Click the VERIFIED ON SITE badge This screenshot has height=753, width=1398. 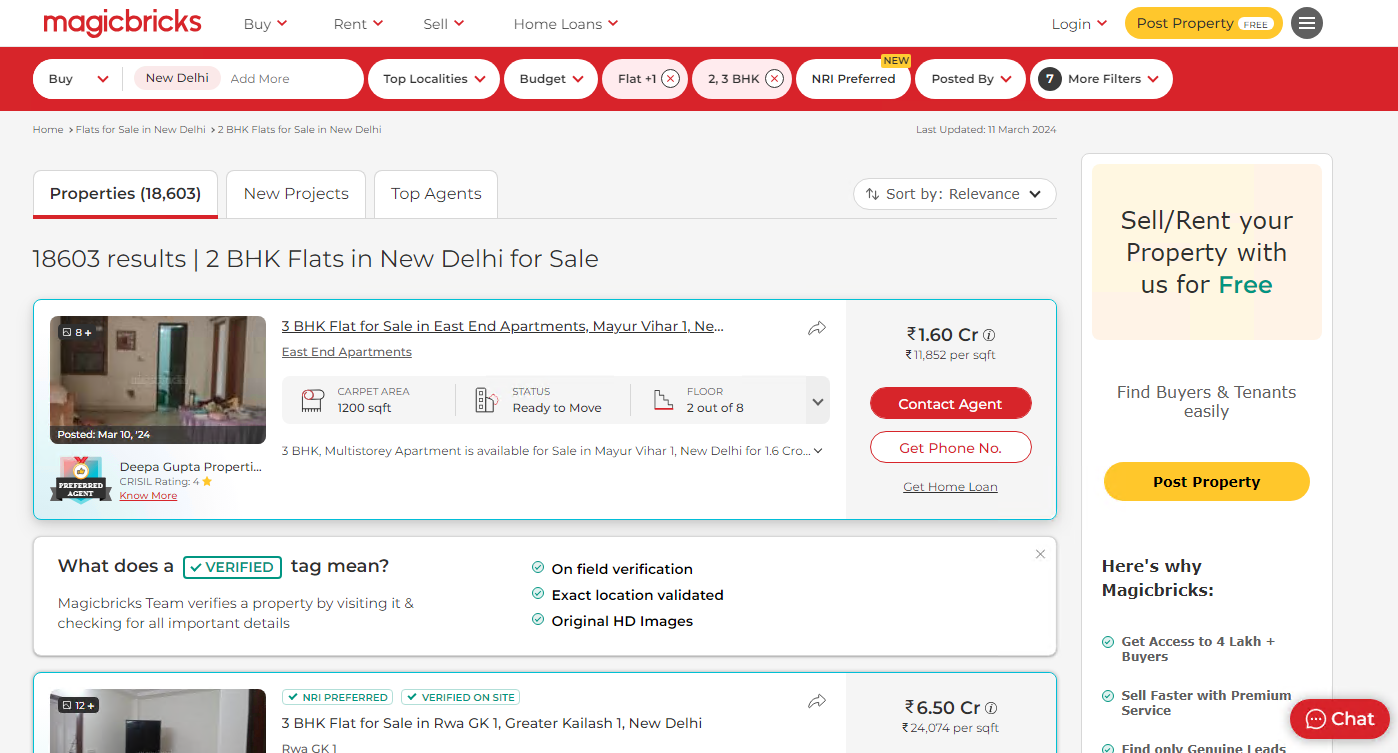(460, 697)
